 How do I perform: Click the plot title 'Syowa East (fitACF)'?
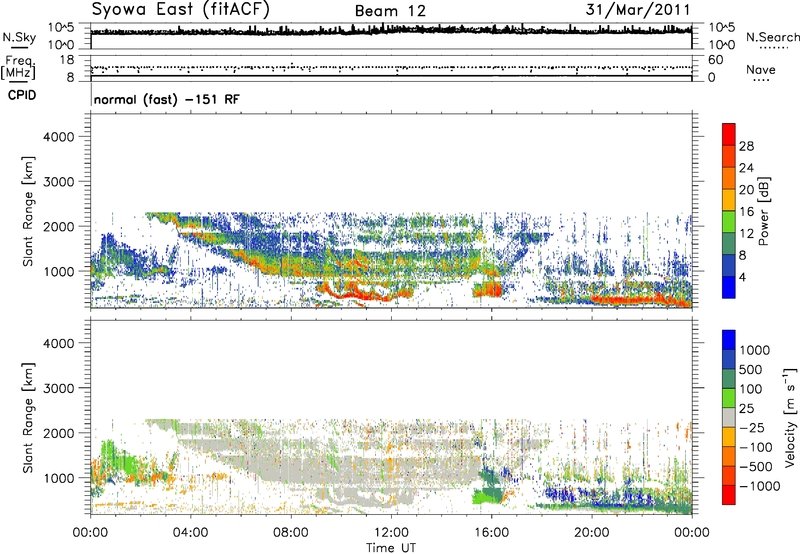coord(180,9)
